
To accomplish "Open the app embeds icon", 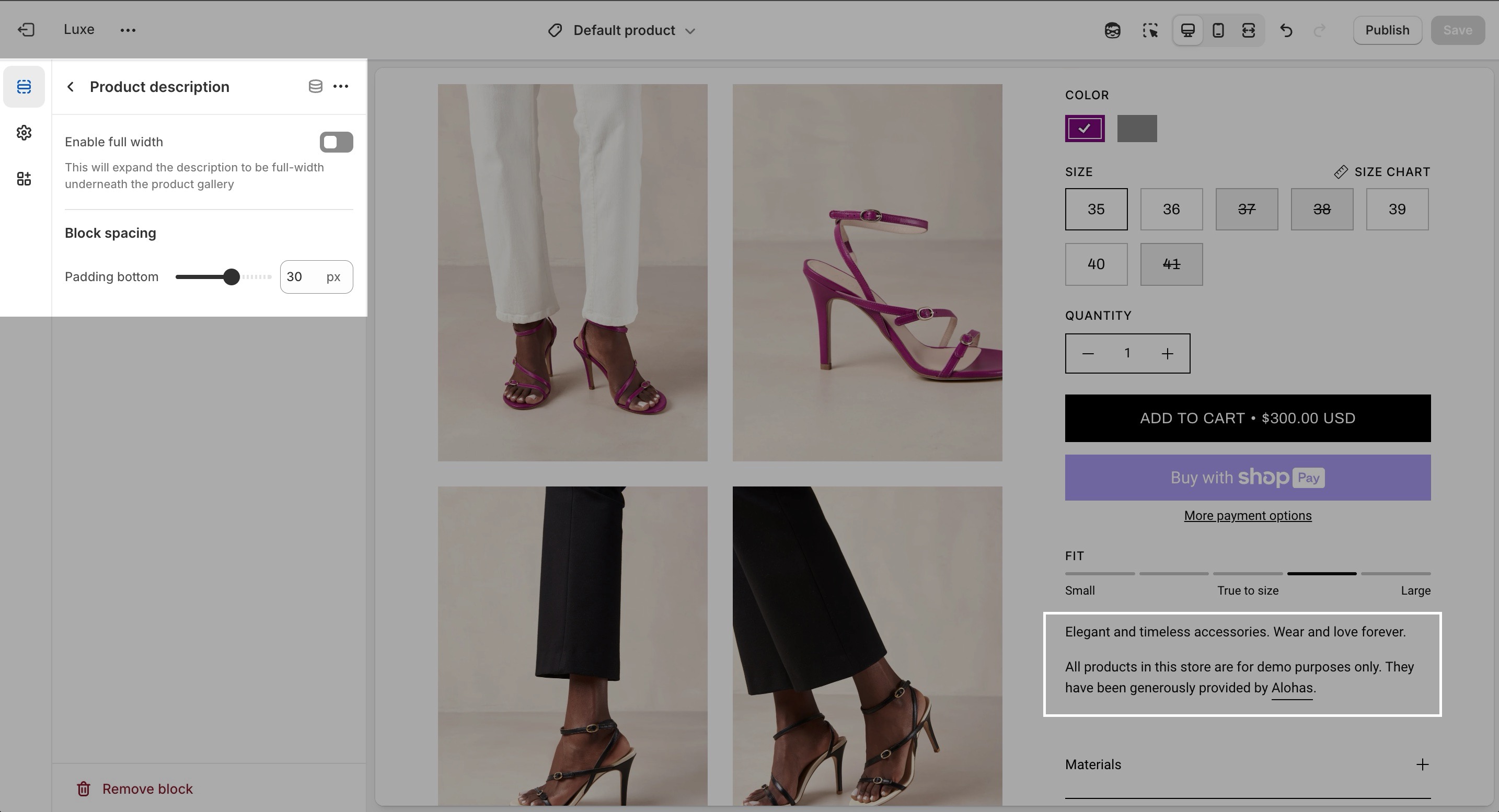I will [x=24, y=179].
